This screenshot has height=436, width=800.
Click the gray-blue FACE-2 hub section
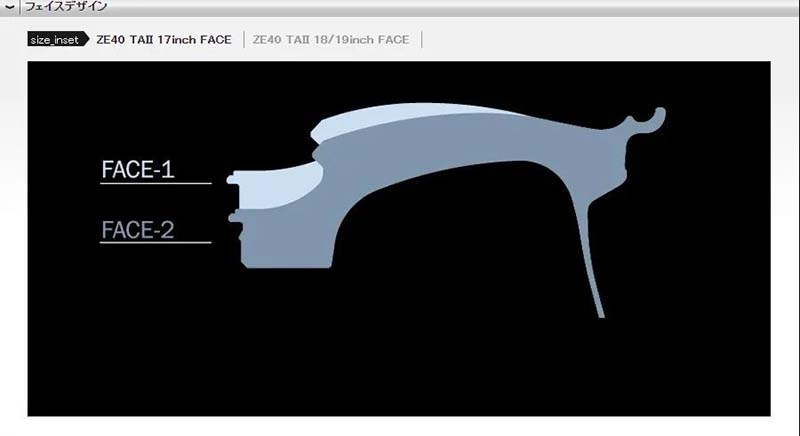(x=285, y=235)
